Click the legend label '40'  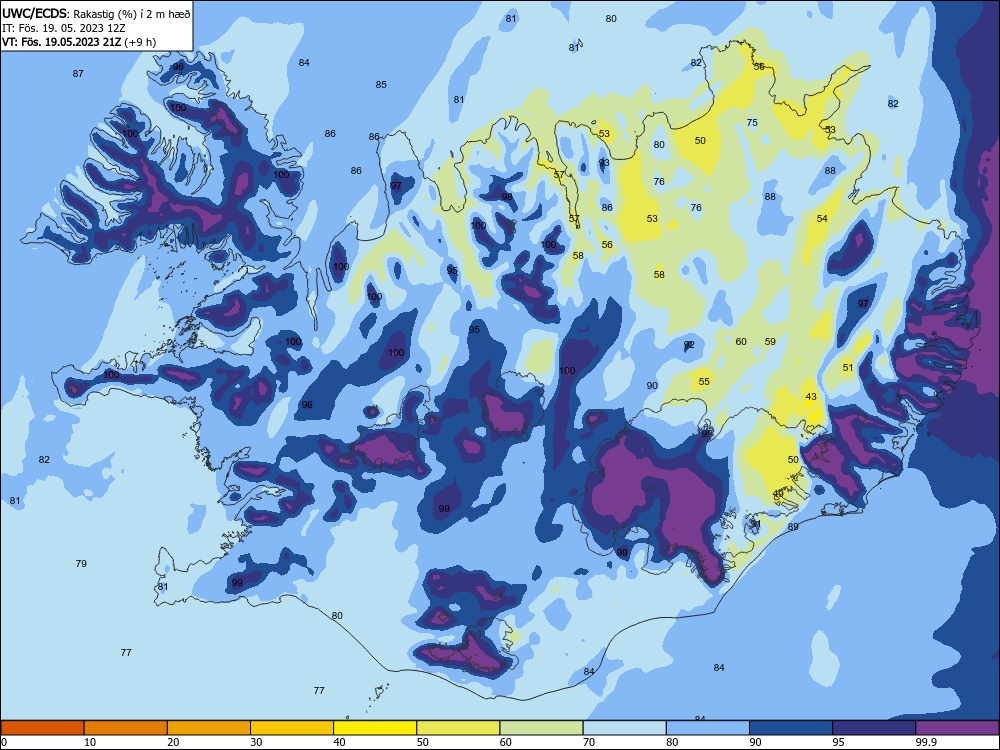pos(339,742)
